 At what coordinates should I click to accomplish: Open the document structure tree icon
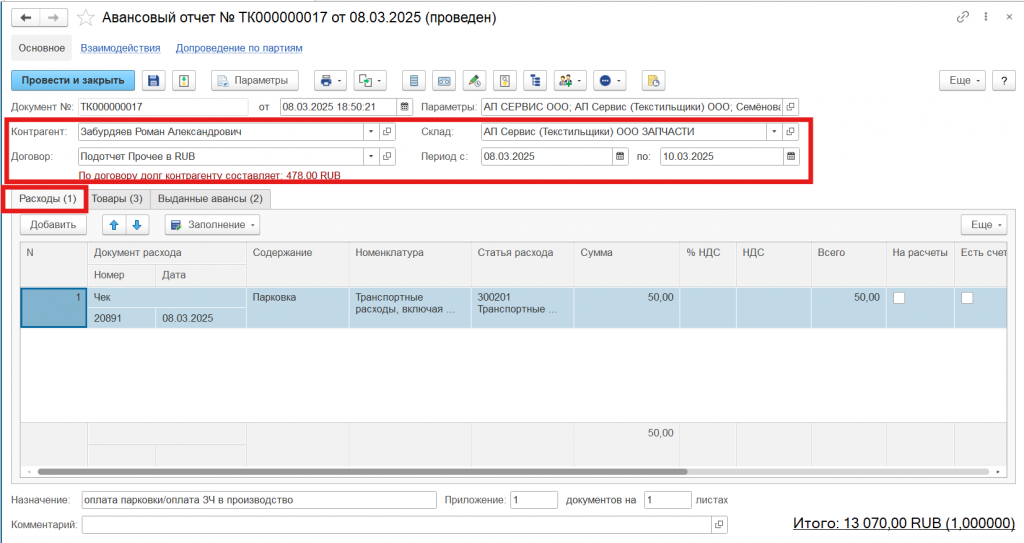coord(535,80)
